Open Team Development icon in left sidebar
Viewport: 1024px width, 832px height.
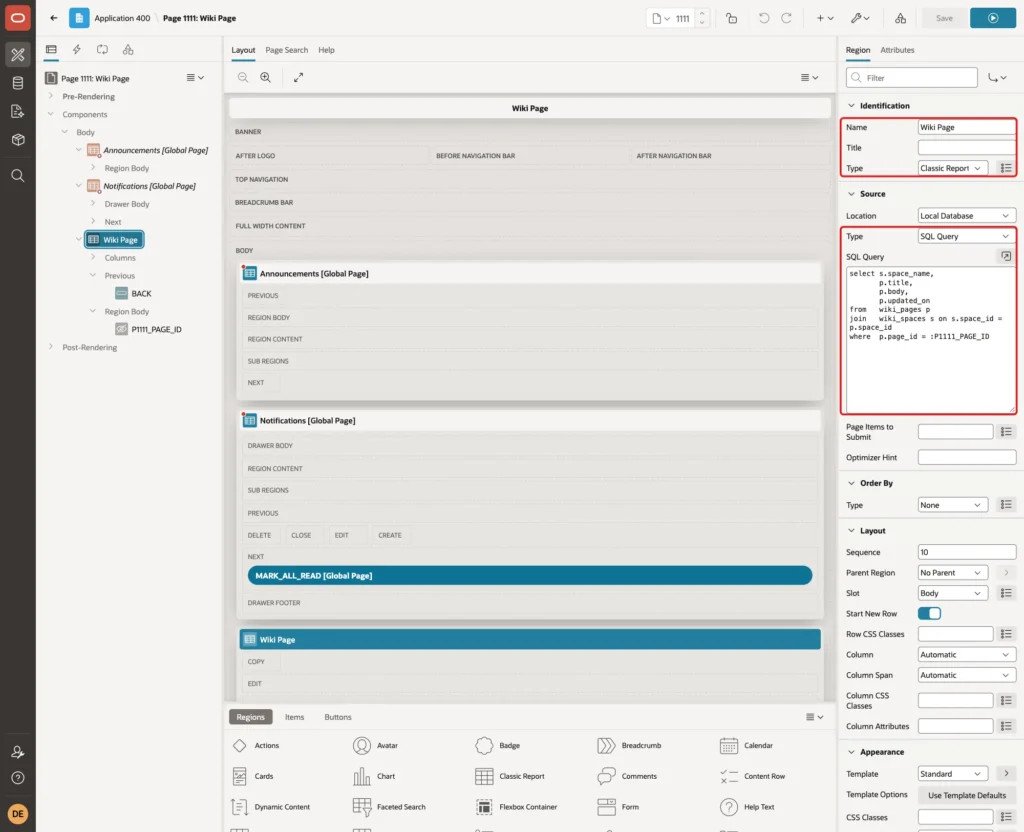click(18, 112)
